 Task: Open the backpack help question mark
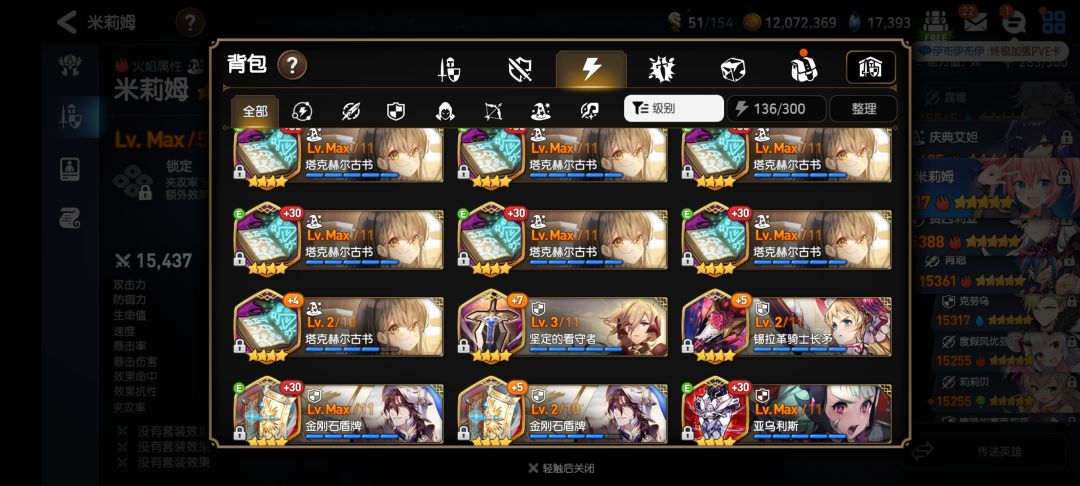click(x=292, y=65)
